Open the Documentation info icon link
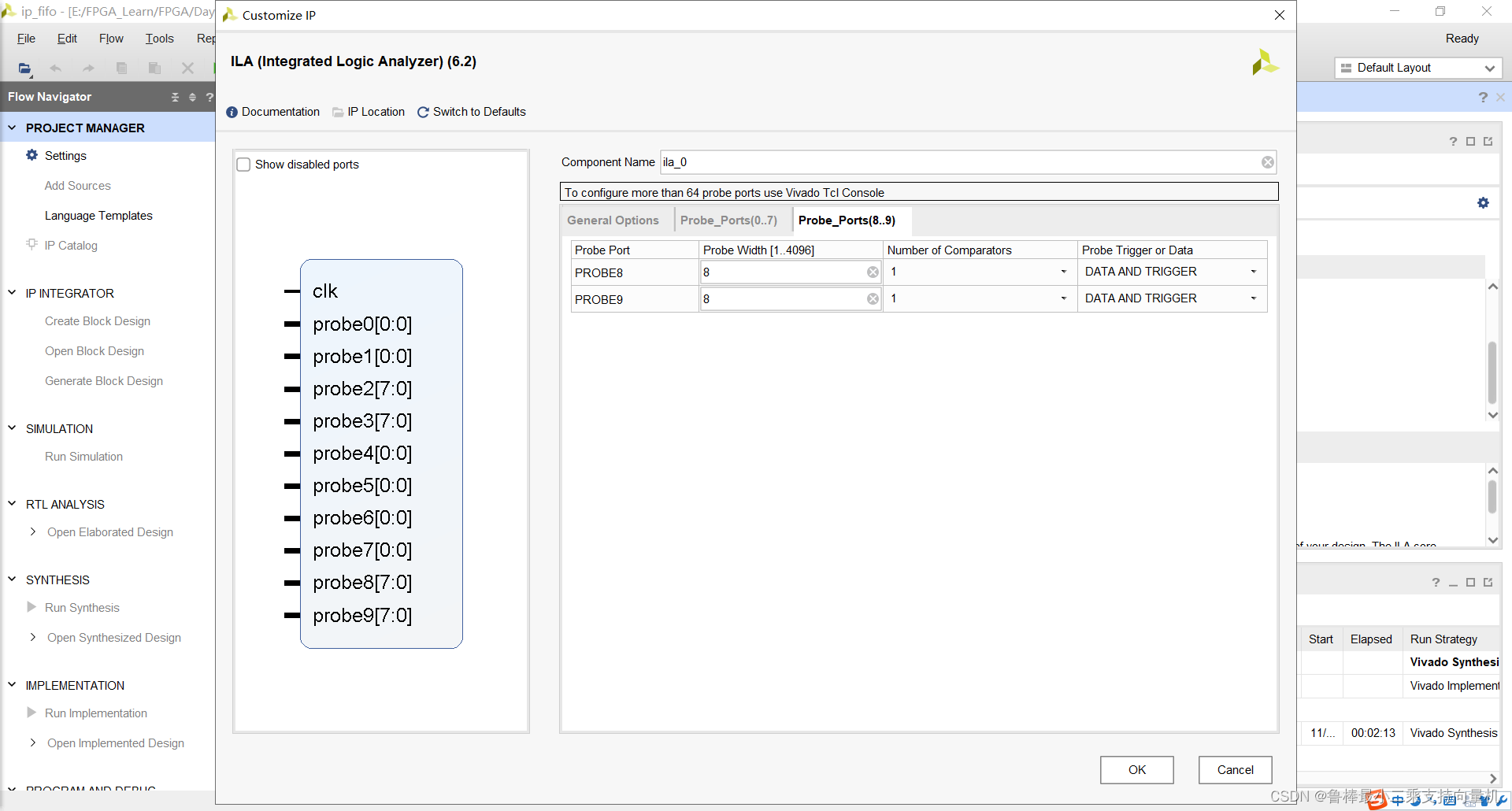 232,113
